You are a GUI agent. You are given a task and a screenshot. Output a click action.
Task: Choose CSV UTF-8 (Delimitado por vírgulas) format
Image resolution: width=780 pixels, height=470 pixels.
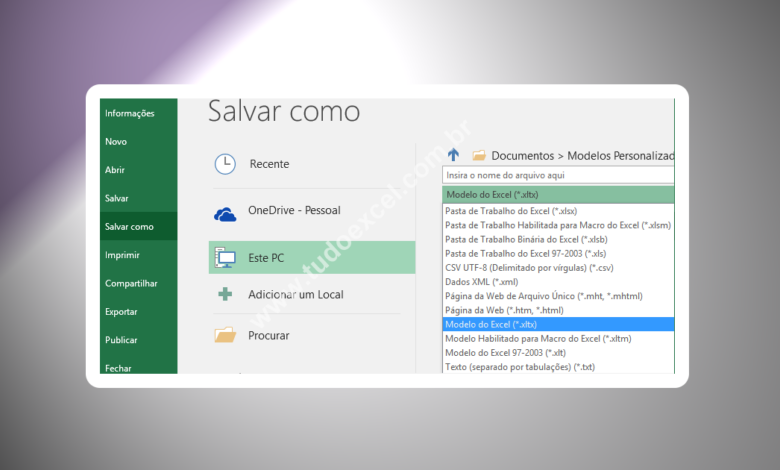tap(529, 268)
